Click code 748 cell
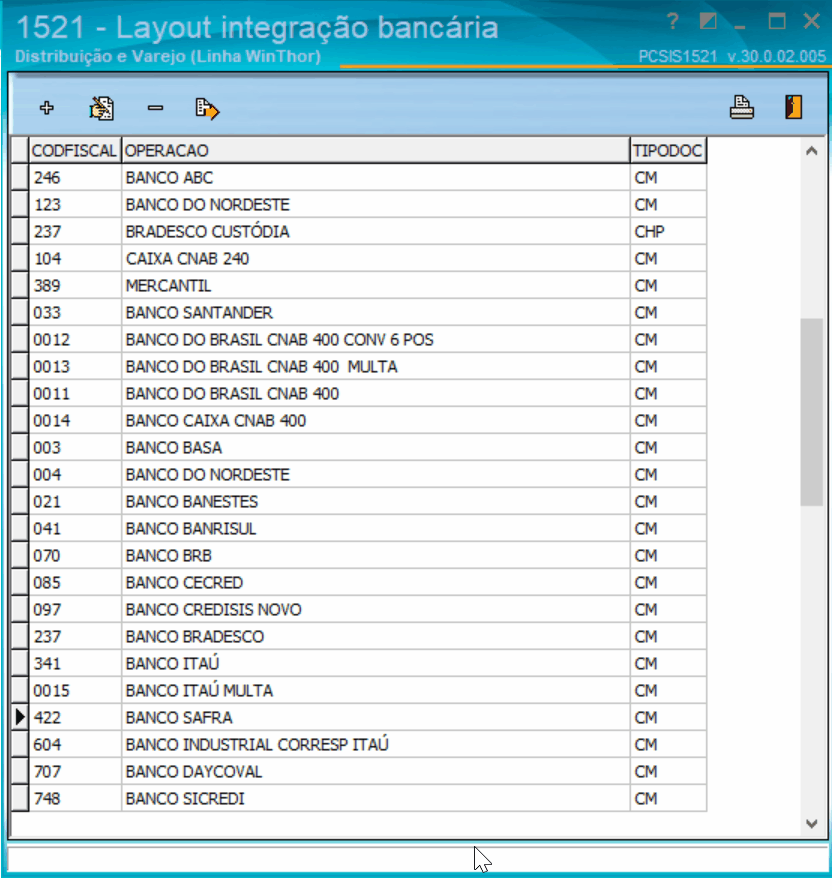 pyautogui.click(x=75, y=799)
